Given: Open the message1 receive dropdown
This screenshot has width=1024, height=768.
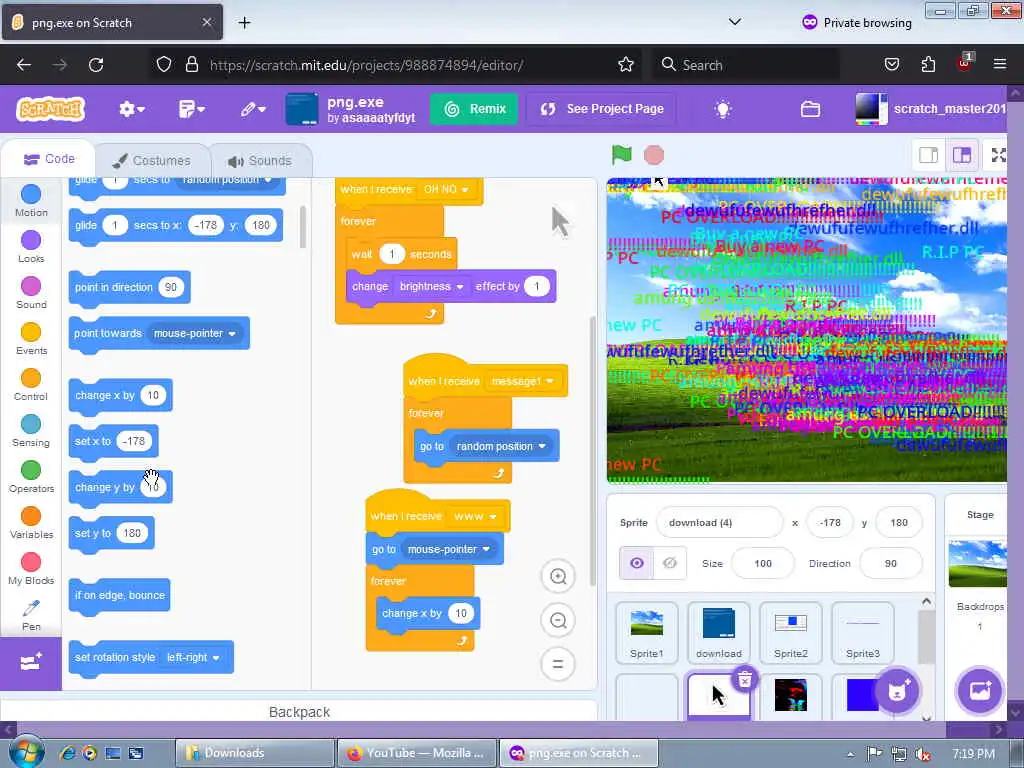Looking at the screenshot, I should click(x=522, y=381).
